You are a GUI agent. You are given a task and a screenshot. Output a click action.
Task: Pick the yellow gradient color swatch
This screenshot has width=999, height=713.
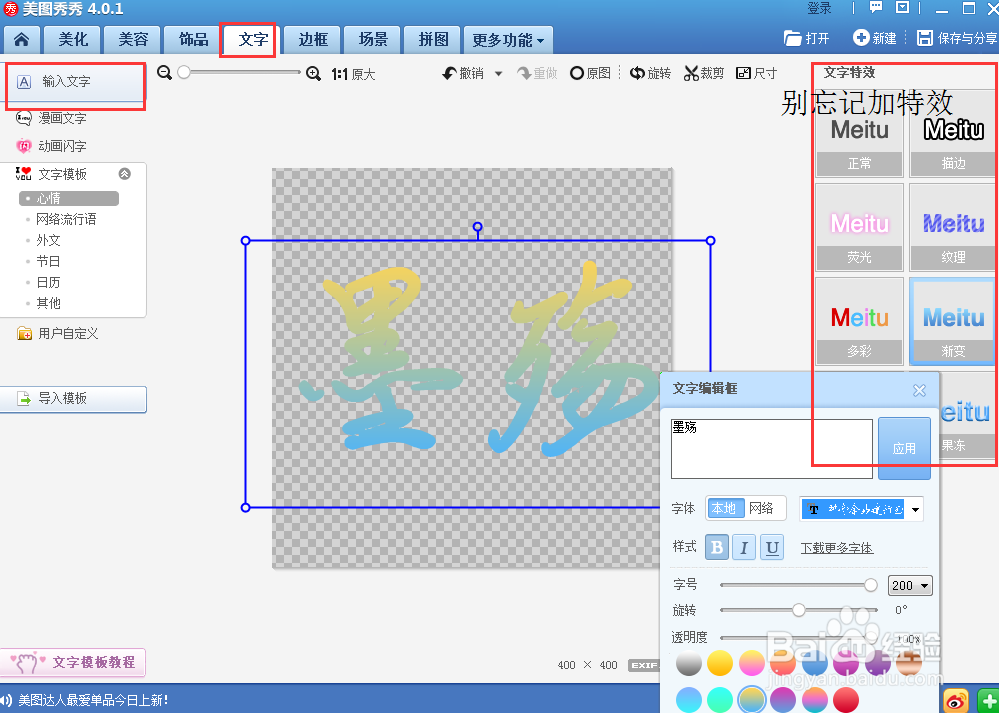[x=720, y=663]
